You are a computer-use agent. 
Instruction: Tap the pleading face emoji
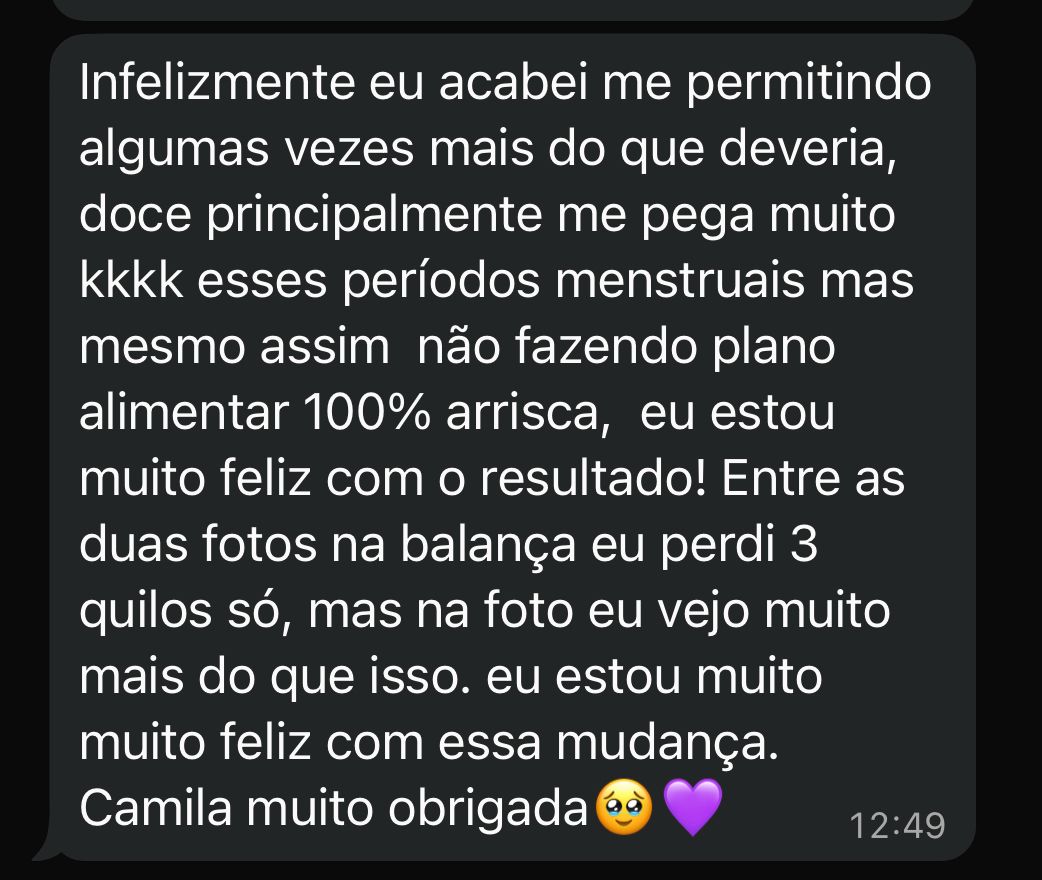(624, 807)
